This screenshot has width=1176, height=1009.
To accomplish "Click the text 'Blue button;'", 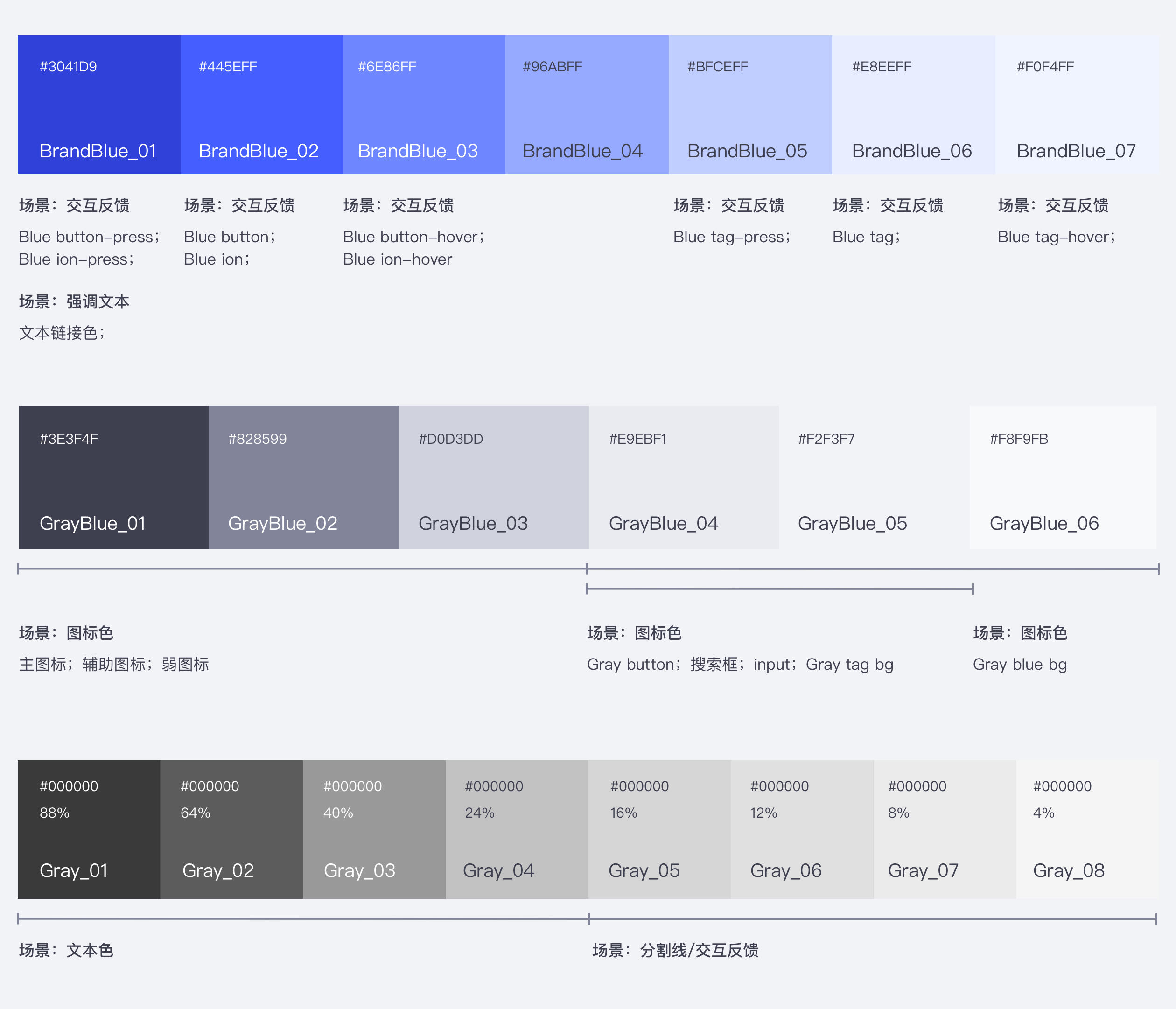I will coord(229,237).
